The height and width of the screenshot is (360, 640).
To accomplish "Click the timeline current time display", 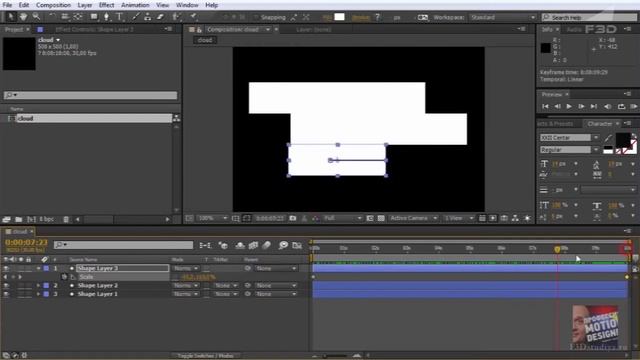I will [26, 242].
